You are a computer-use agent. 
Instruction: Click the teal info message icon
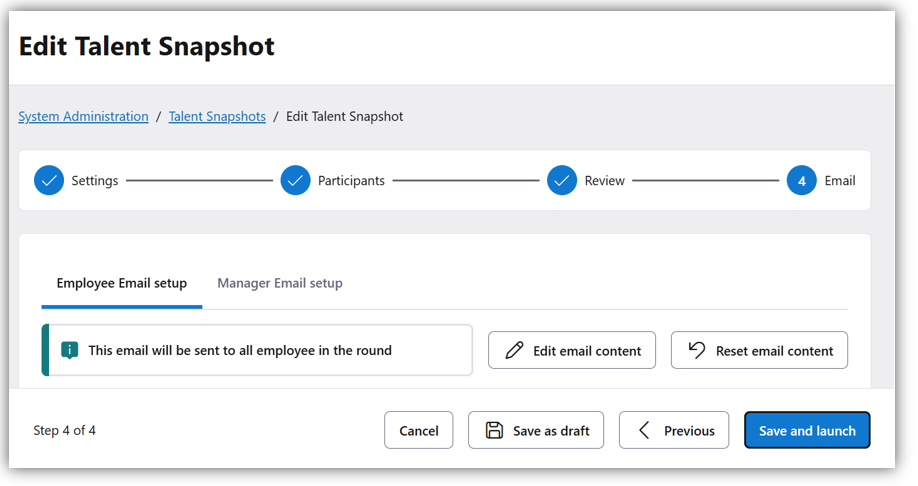(x=69, y=351)
